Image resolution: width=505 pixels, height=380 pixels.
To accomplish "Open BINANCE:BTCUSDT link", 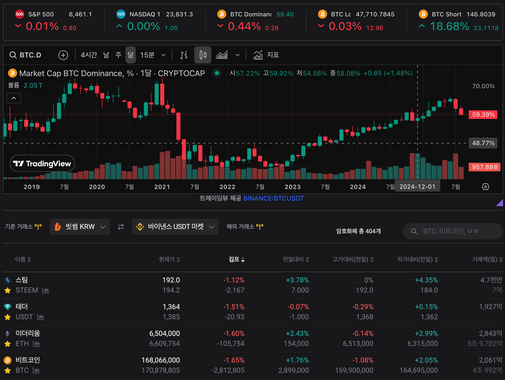I will coord(274,198).
